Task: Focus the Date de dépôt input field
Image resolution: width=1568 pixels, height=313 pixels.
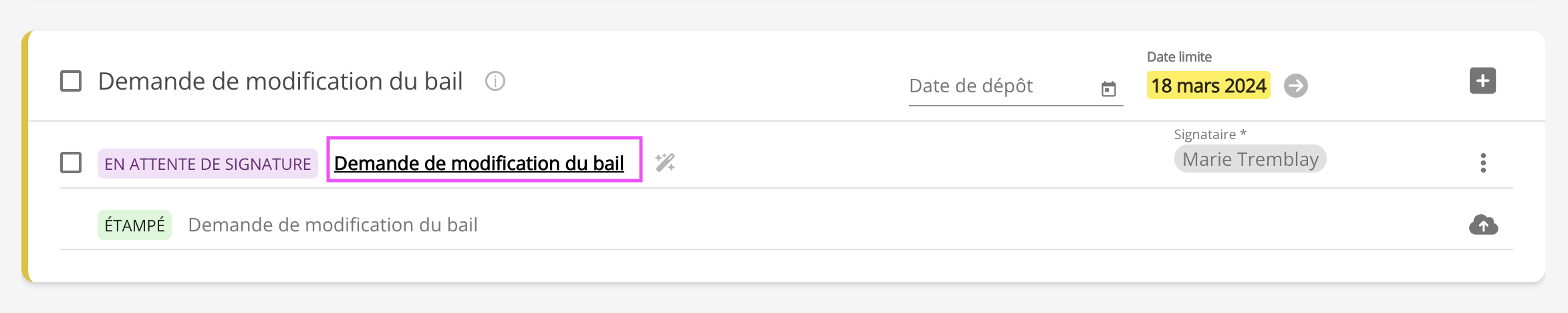Action: [x=999, y=86]
